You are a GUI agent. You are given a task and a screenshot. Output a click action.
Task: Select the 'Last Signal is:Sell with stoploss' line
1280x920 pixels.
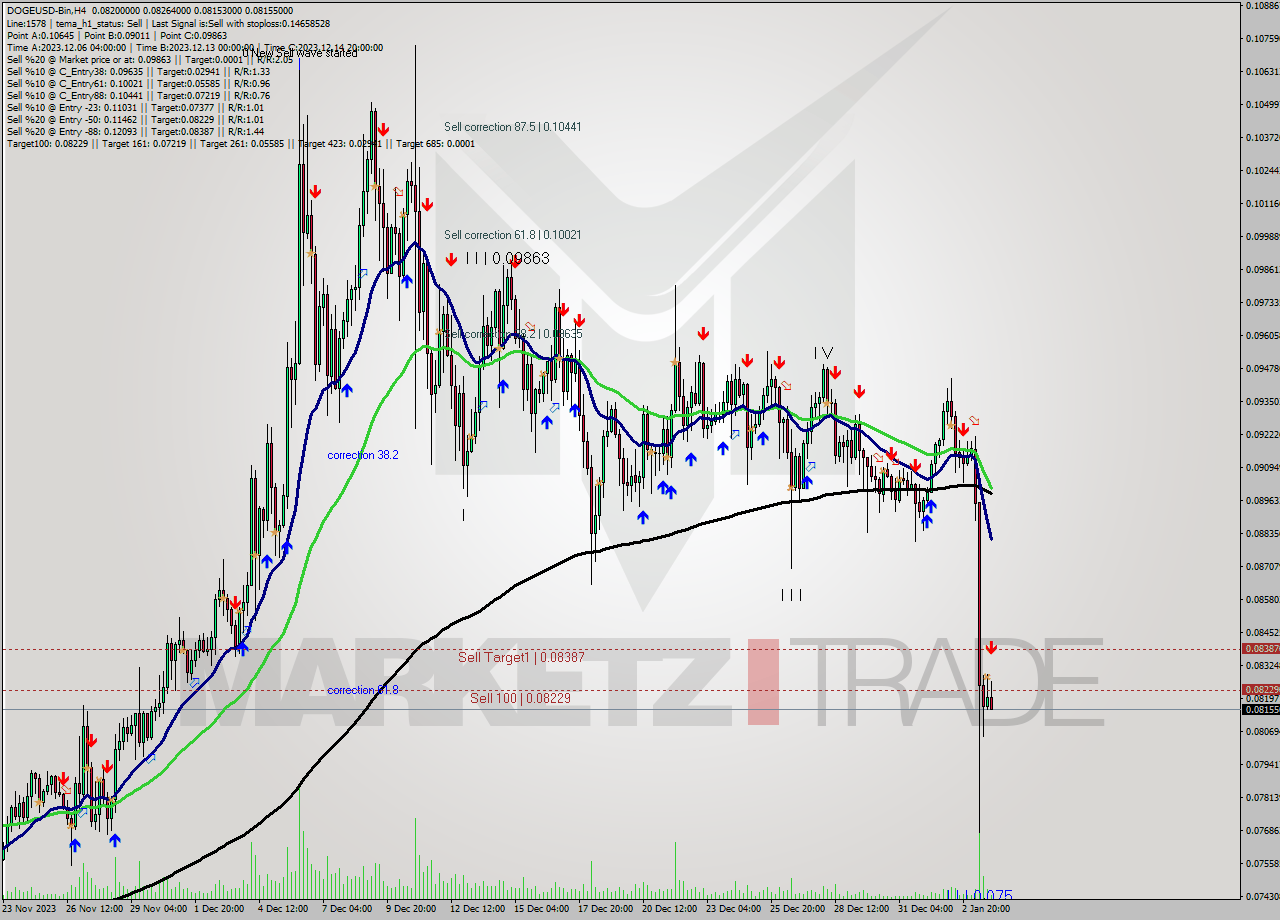coord(243,23)
